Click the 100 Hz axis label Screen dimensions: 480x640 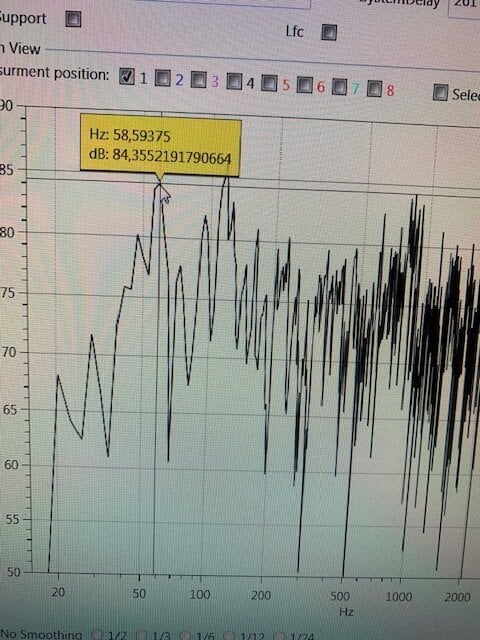click(200, 594)
